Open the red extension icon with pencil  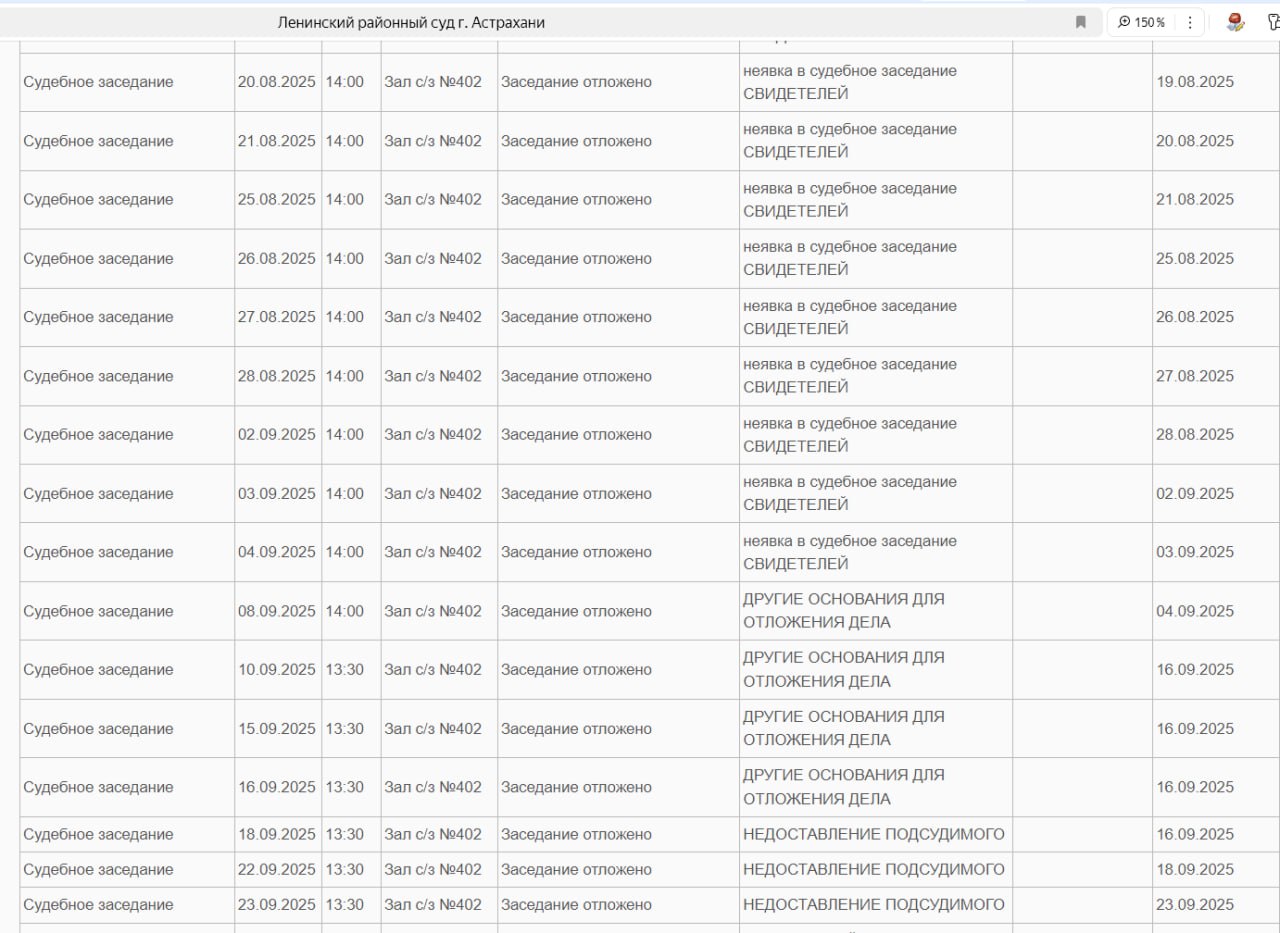(x=1235, y=22)
